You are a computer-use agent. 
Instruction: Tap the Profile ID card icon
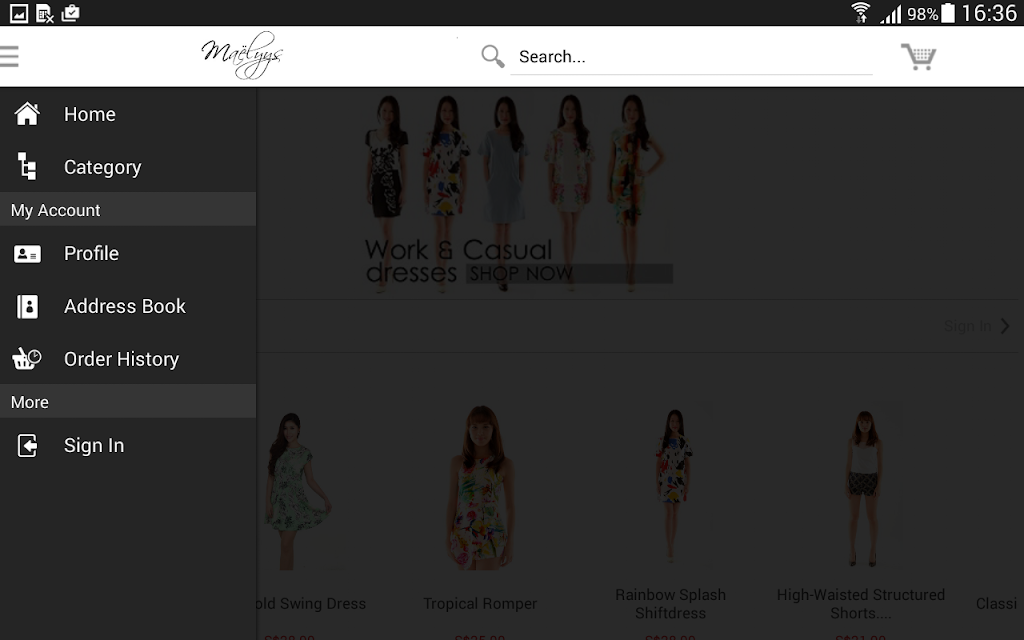[x=27, y=253]
